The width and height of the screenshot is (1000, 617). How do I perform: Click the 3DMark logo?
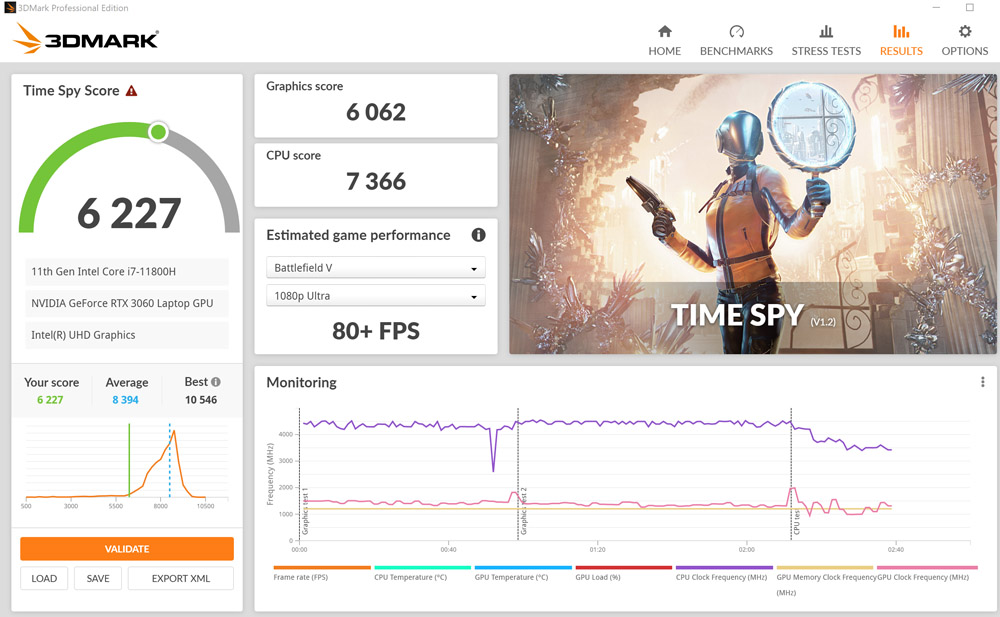85,38
